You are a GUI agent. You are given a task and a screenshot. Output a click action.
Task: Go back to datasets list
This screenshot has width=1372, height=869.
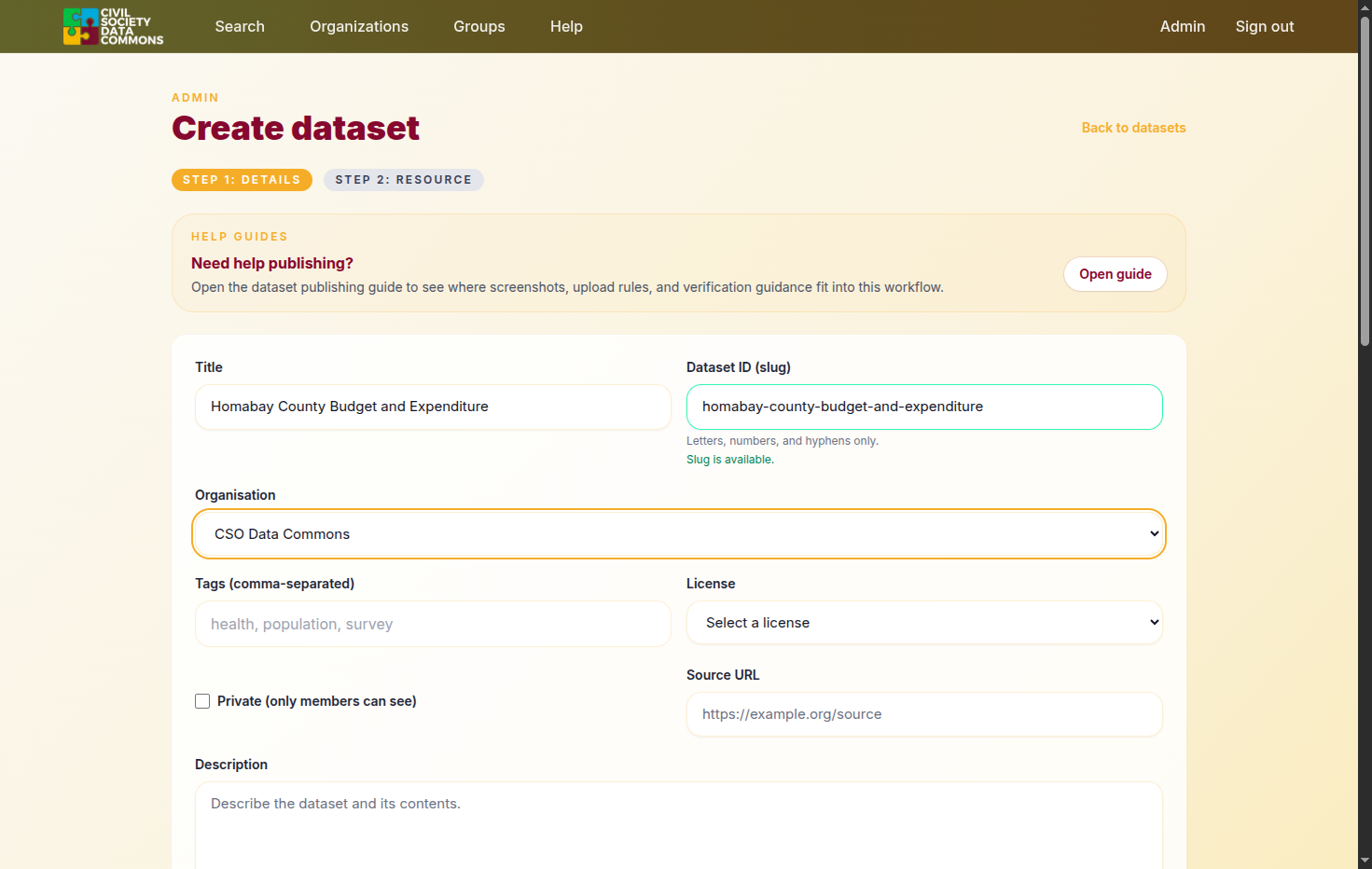point(1133,128)
